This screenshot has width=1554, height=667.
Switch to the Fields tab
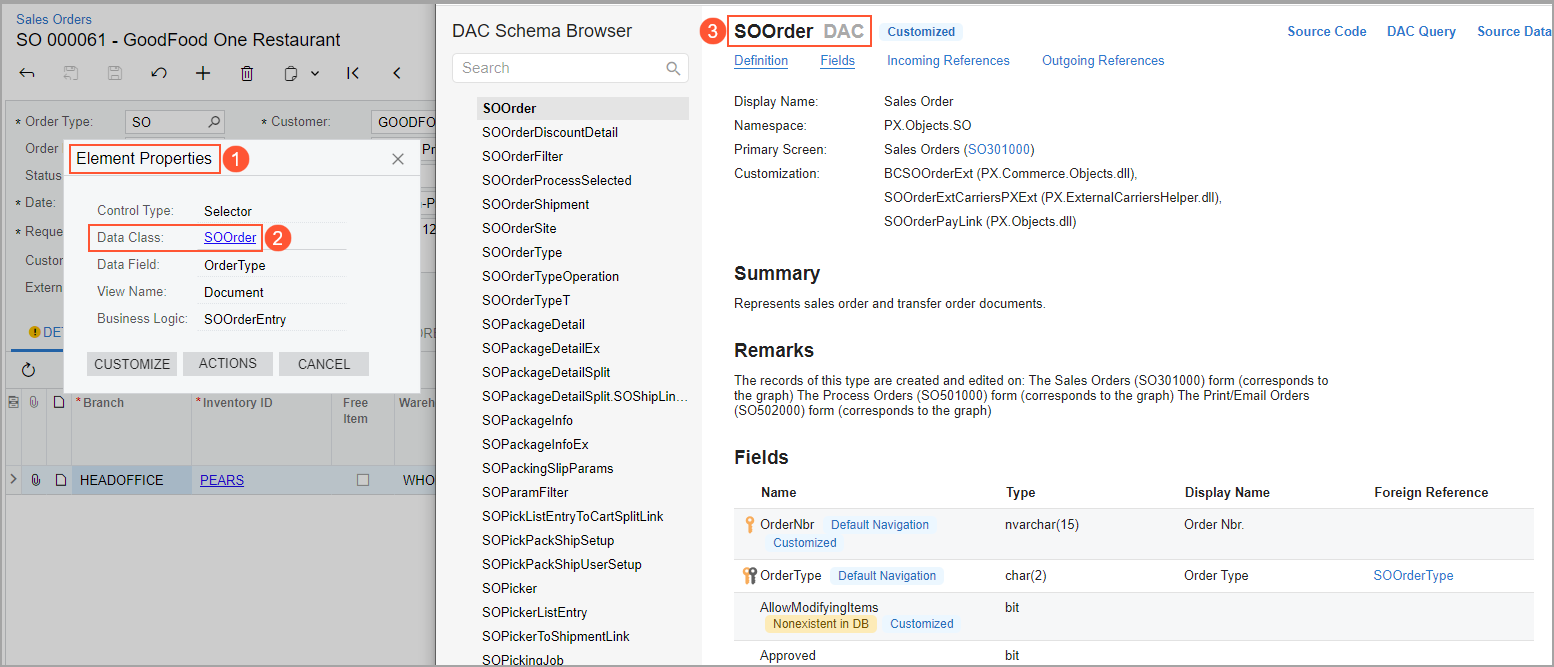[837, 61]
